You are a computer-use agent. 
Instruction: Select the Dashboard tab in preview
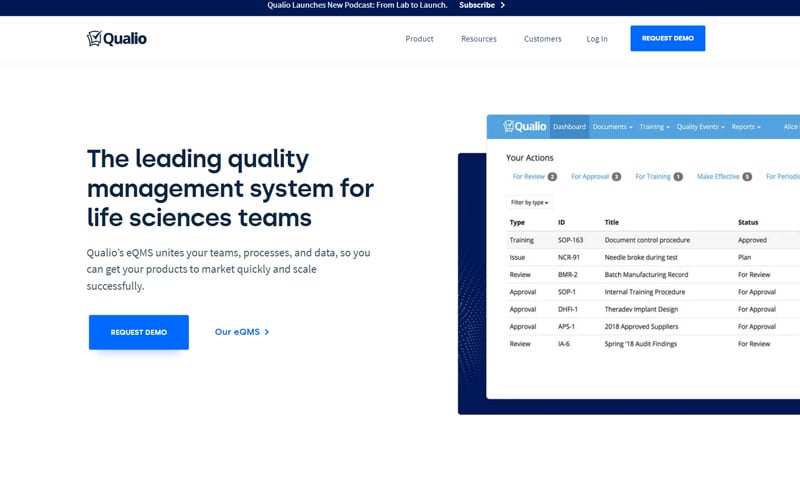(569, 127)
